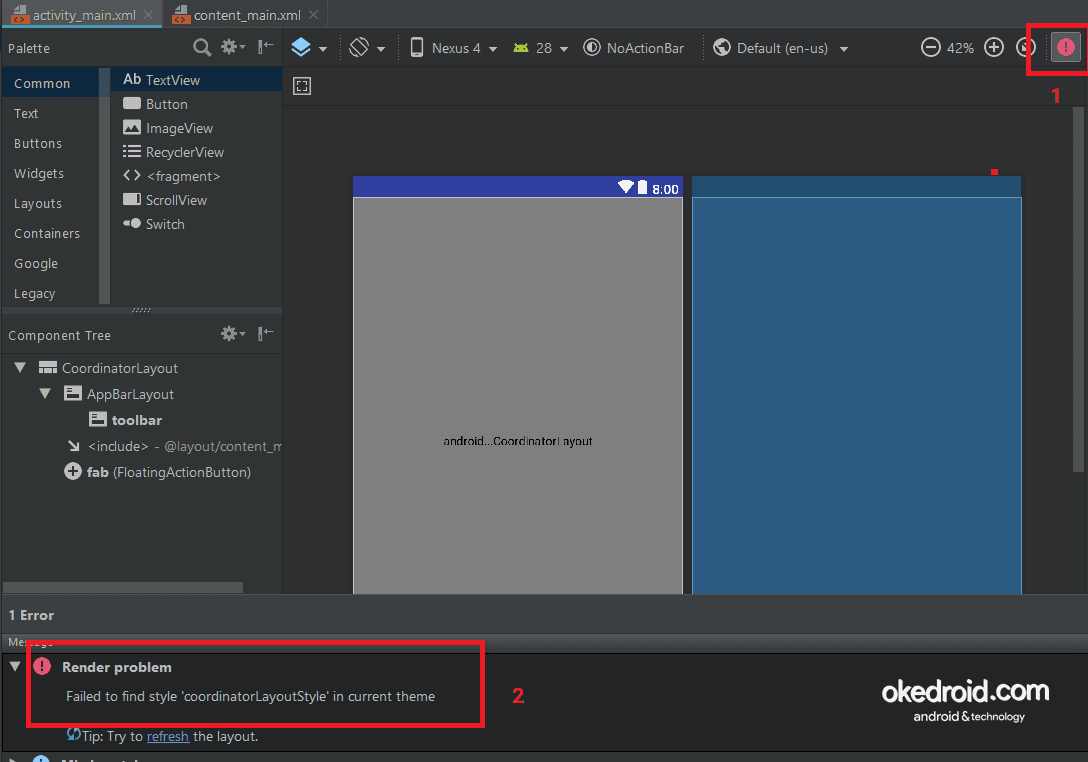
Task: Search the Palette with magnifier icon
Action: coord(202,47)
